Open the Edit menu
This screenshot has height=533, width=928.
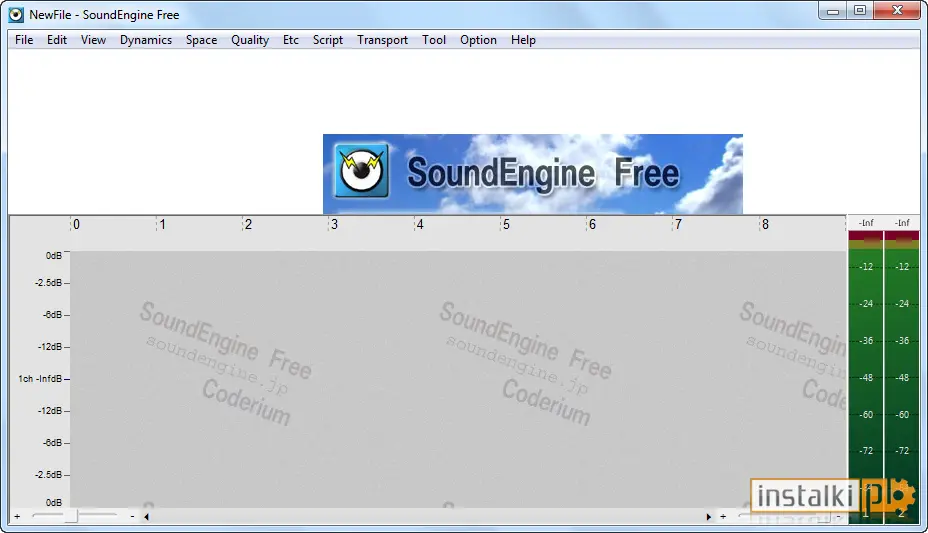coord(57,40)
